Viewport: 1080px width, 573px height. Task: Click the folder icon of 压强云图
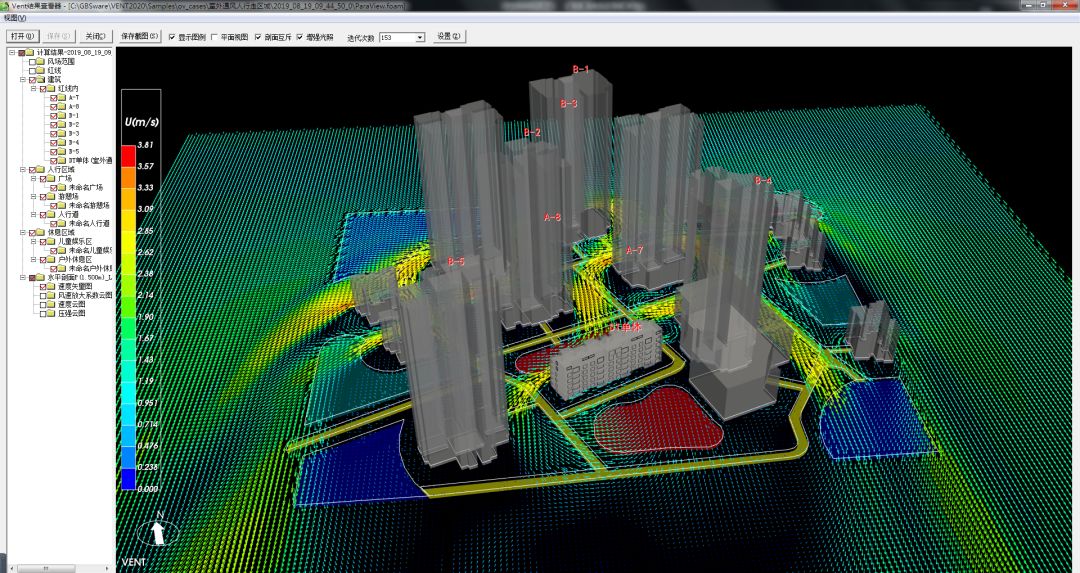[x=51, y=313]
